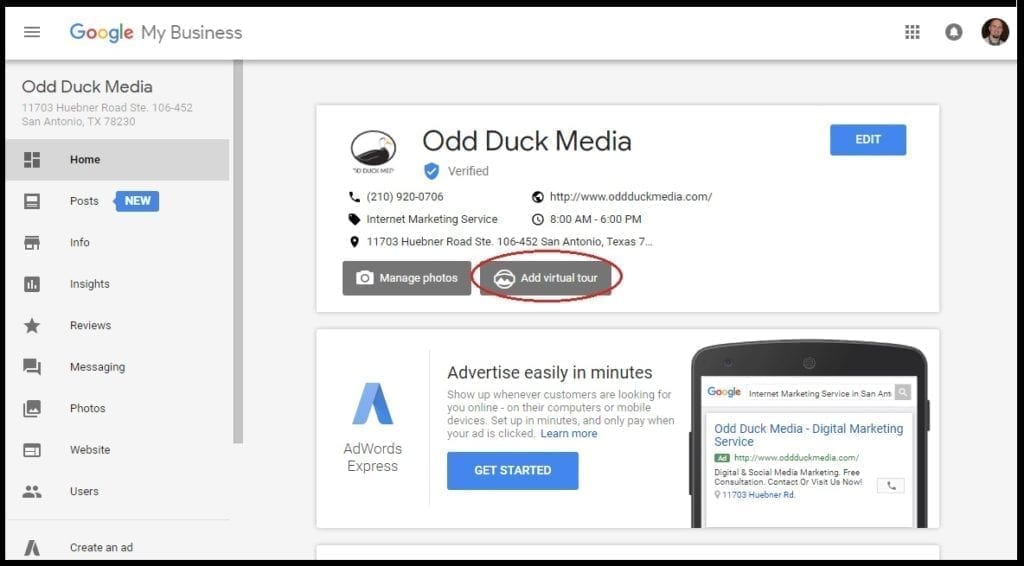Click the globe icon beside the website
This screenshot has height=566, width=1024.
tap(537, 197)
